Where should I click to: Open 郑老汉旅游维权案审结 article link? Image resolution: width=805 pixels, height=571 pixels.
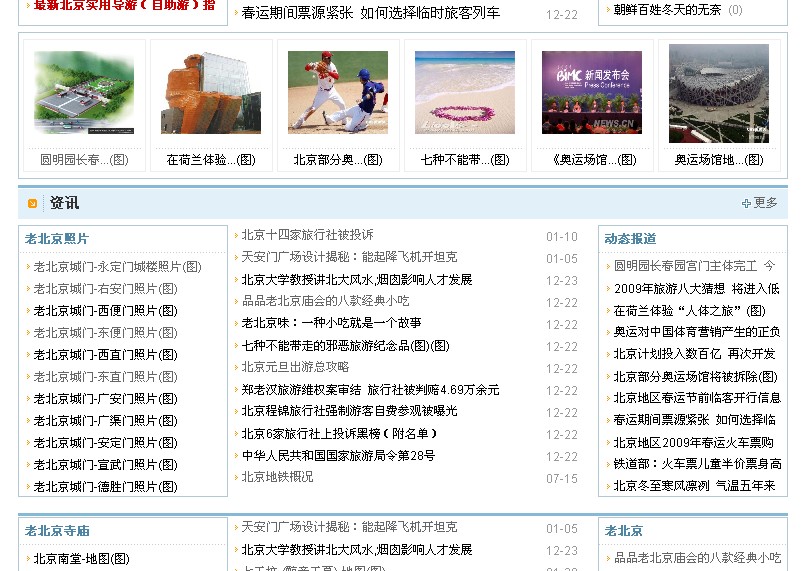pyautogui.click(x=370, y=390)
